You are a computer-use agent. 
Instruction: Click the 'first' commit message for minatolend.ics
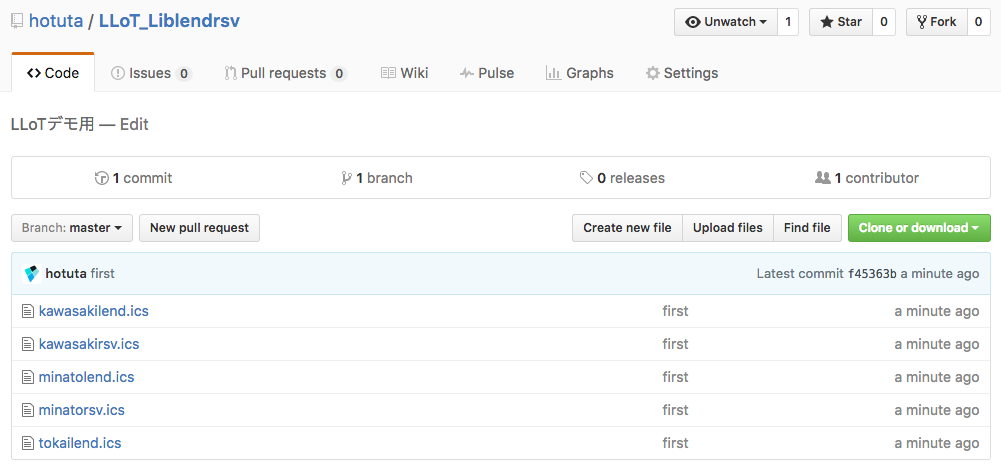(675, 377)
